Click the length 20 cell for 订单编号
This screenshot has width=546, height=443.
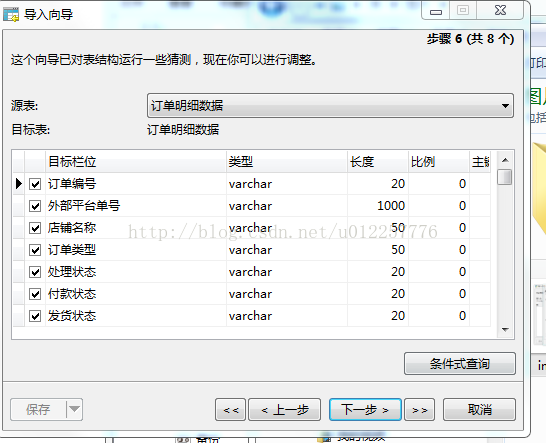[378, 184]
